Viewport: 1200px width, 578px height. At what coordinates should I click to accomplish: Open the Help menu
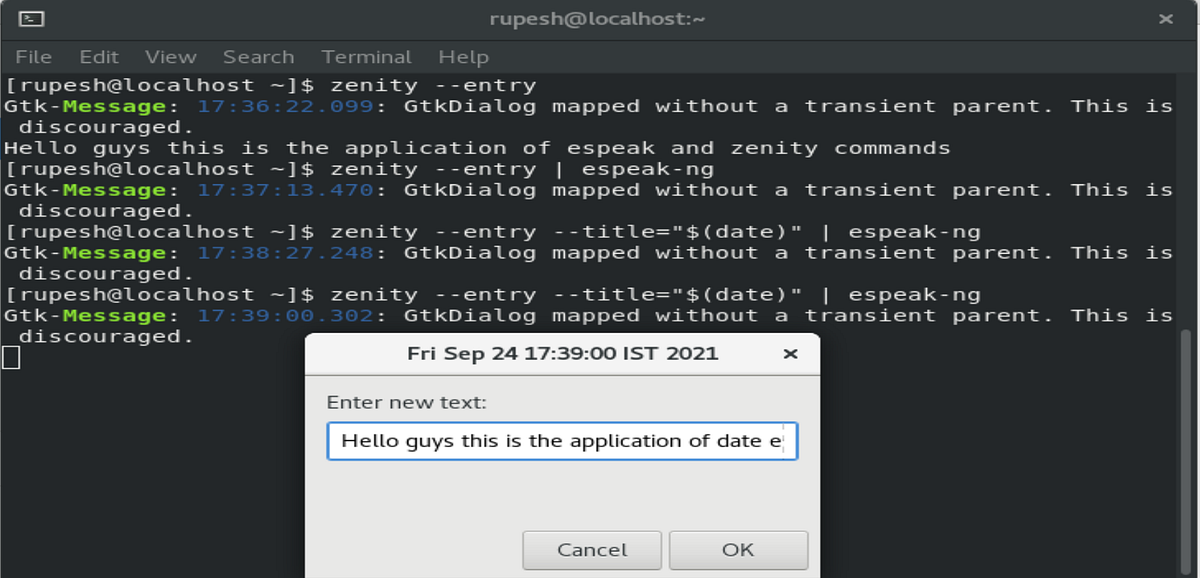coord(464,57)
